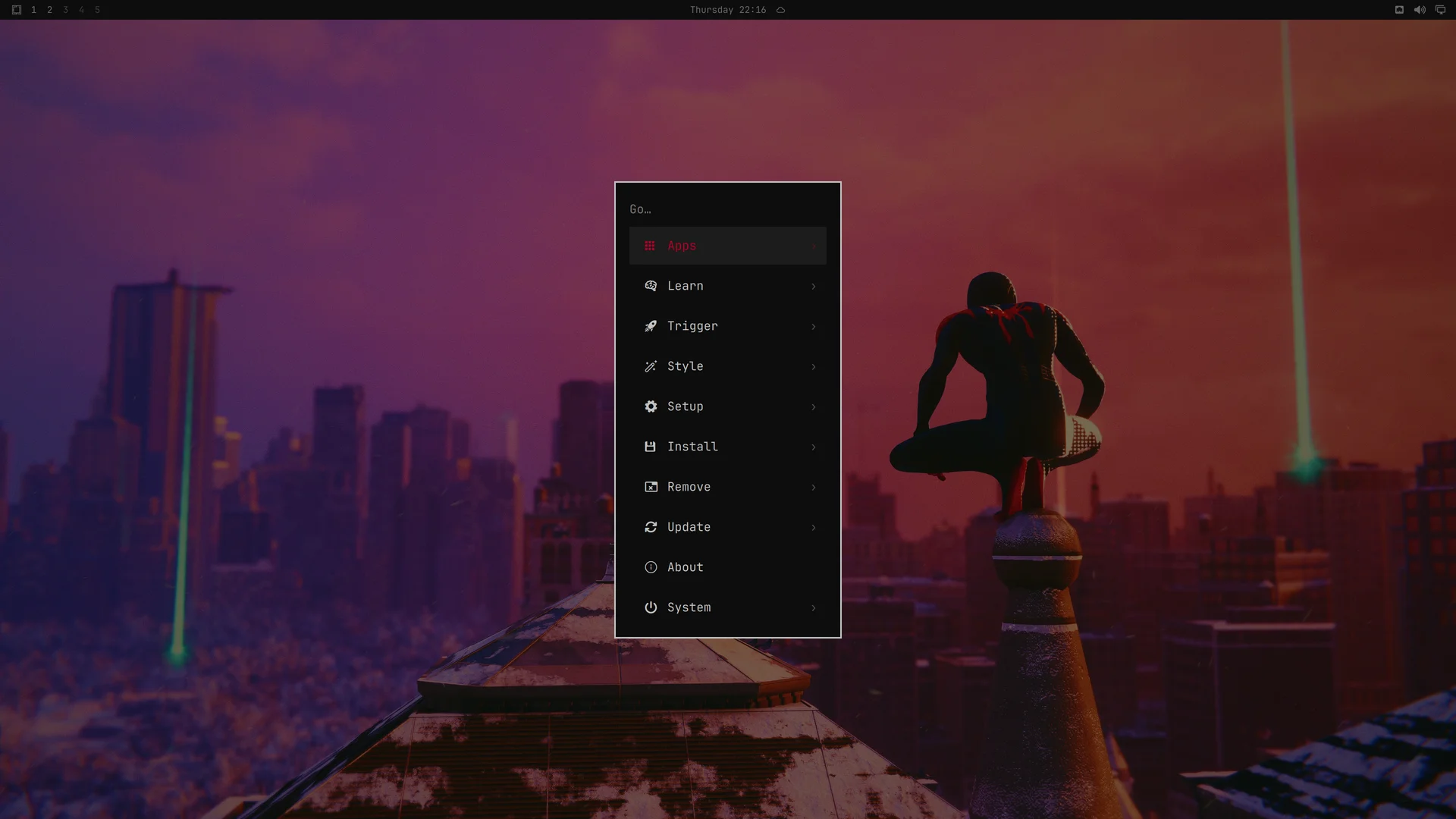Click the Apps grid icon
This screenshot has height=819, width=1456.
click(x=650, y=246)
